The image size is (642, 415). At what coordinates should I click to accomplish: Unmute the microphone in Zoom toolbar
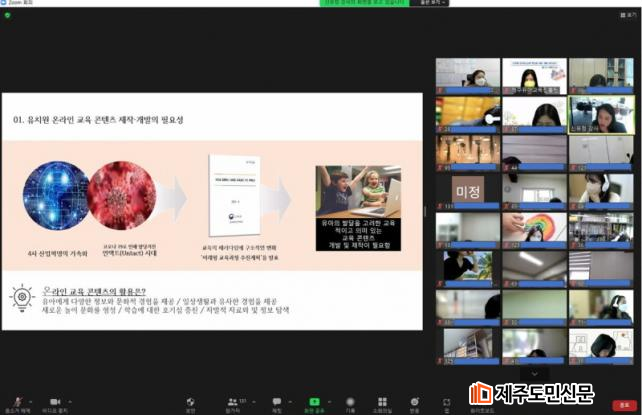14,401
